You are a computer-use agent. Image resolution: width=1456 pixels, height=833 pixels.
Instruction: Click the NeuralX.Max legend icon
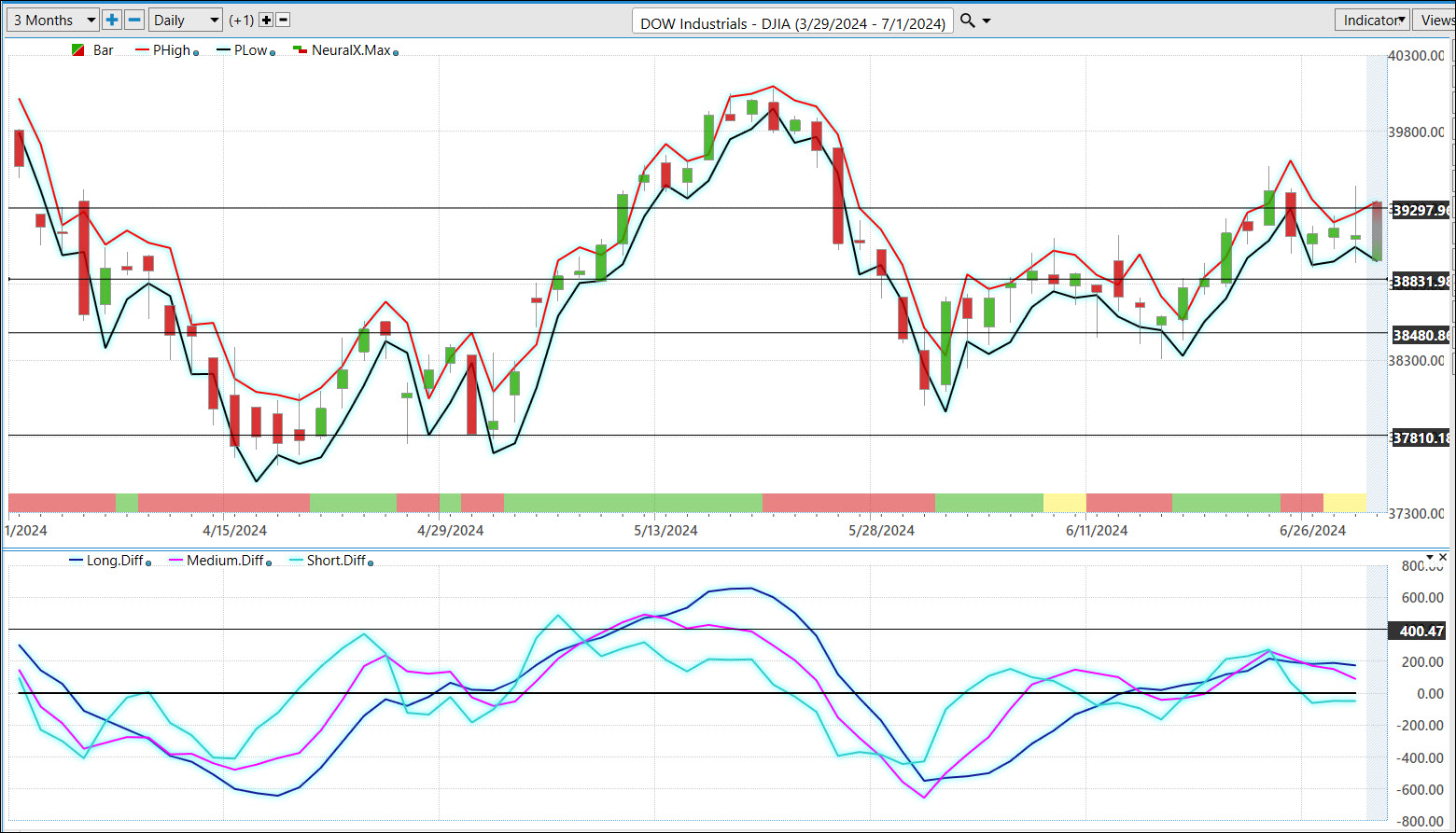(300, 49)
